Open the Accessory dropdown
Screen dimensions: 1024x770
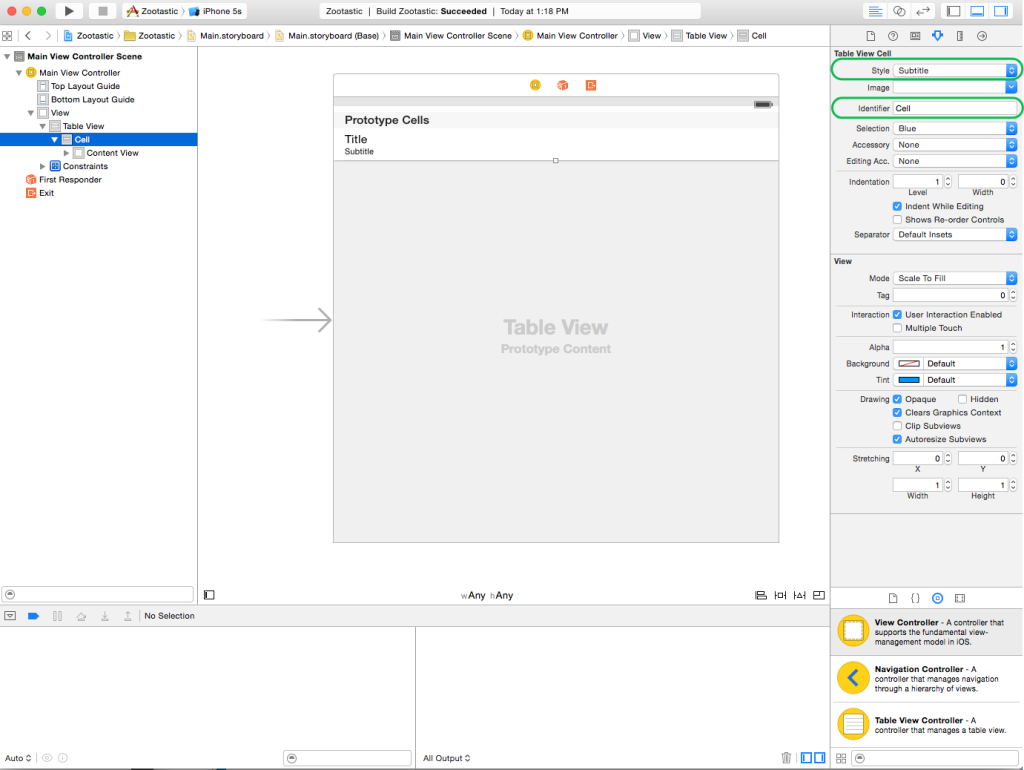point(955,145)
